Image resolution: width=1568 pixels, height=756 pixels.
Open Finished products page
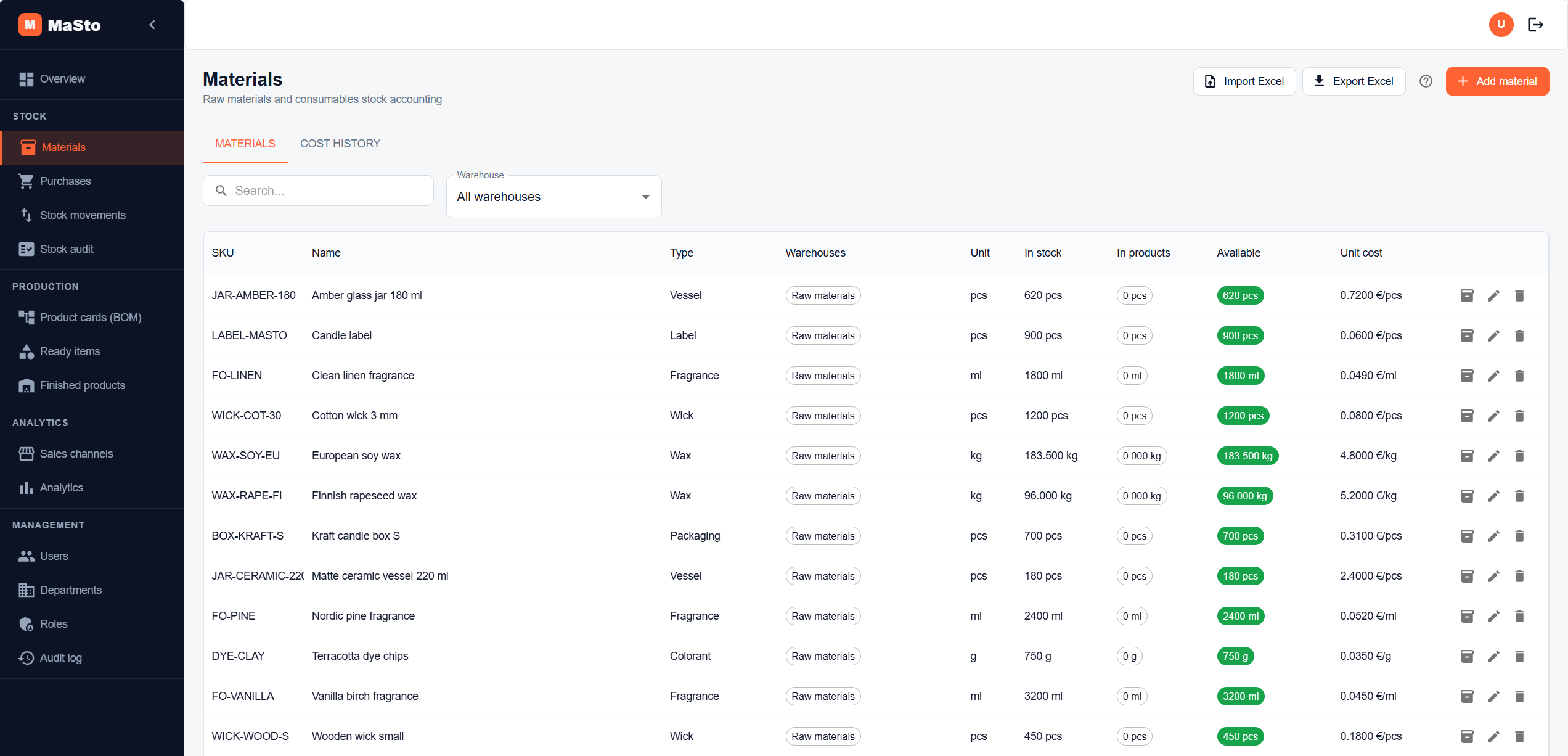(92, 385)
